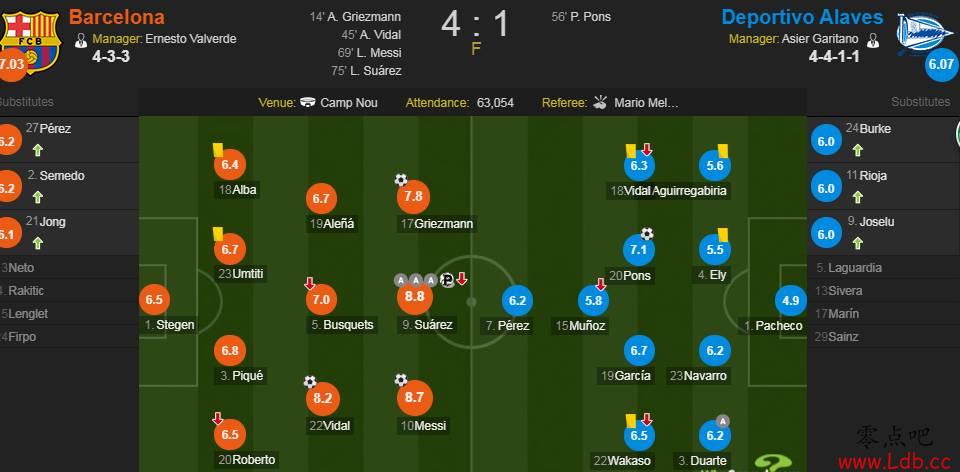Click the green sub-on arrow under Burke
The width and height of the screenshot is (960, 472).
click(857, 150)
